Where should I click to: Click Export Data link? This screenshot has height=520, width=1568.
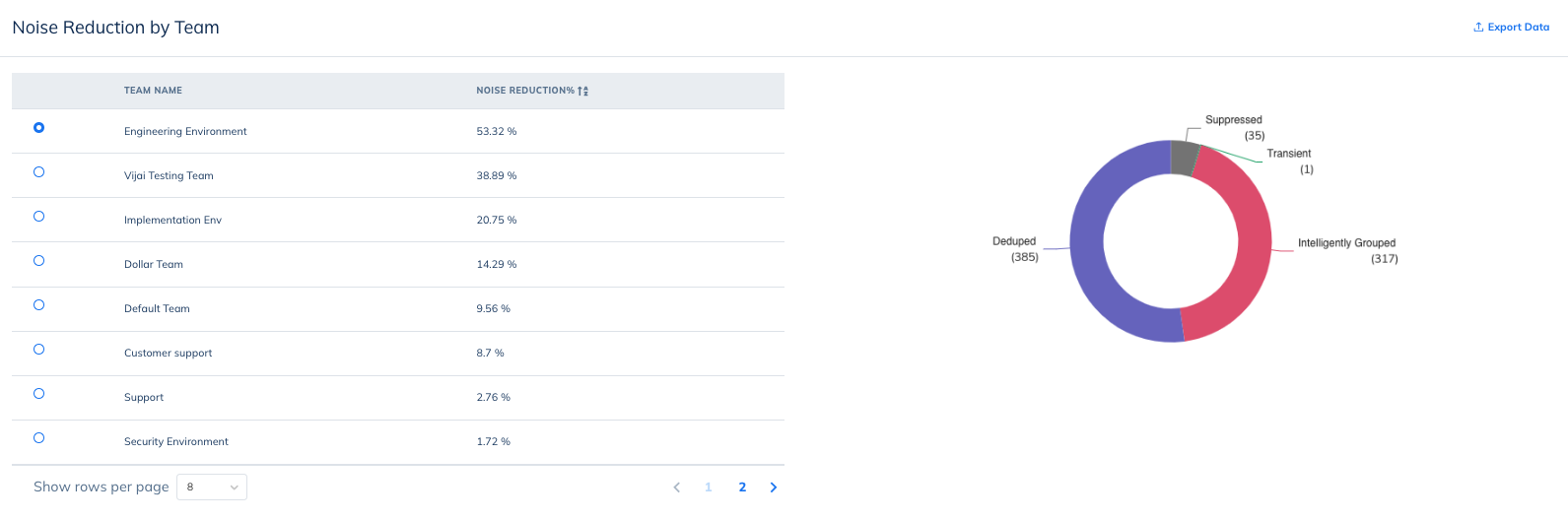(1518, 28)
